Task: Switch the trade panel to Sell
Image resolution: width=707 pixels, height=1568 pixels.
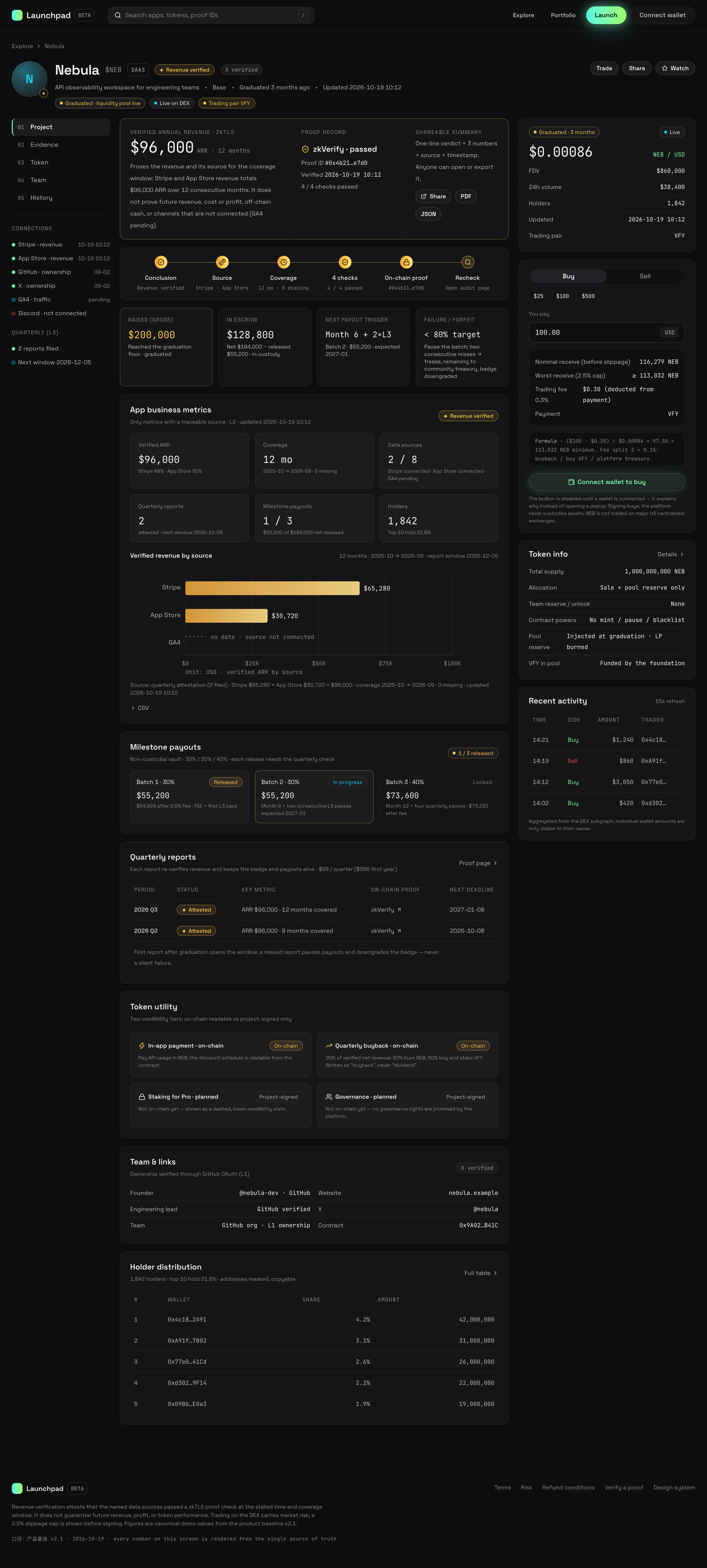Action: coord(645,276)
